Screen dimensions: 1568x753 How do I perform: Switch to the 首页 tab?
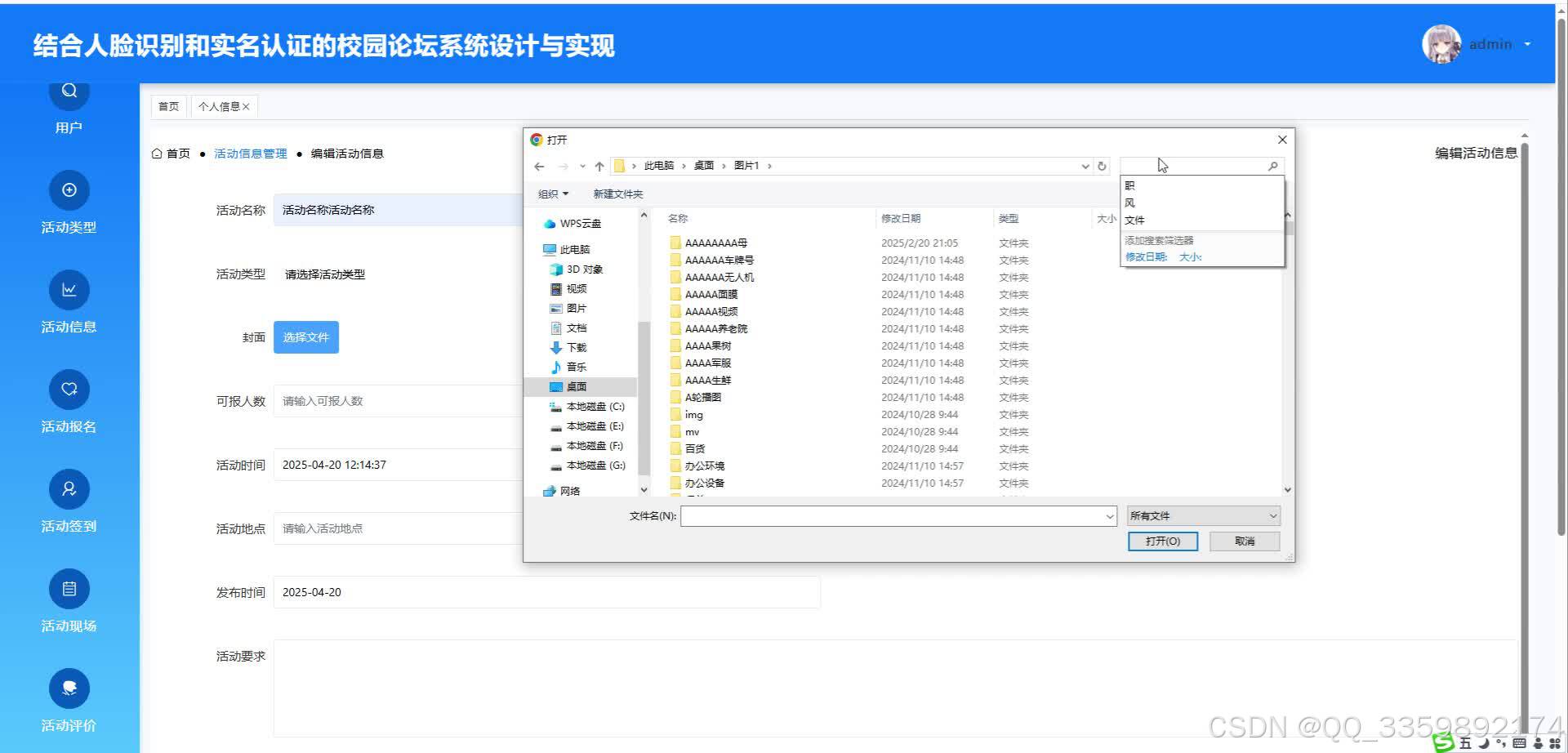169,105
